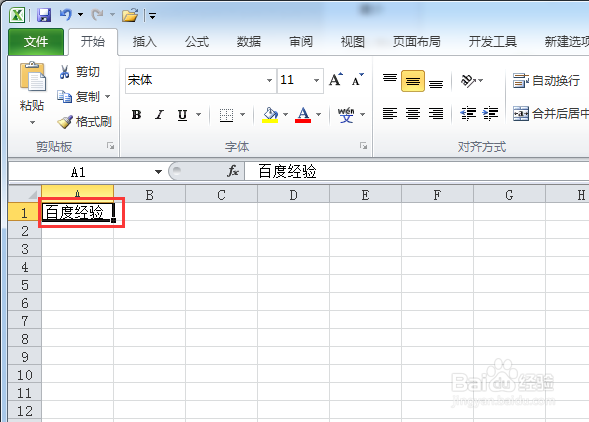Click 剪切 to cut selection
Image resolution: width=589 pixels, height=422 pixels.
tap(79, 71)
